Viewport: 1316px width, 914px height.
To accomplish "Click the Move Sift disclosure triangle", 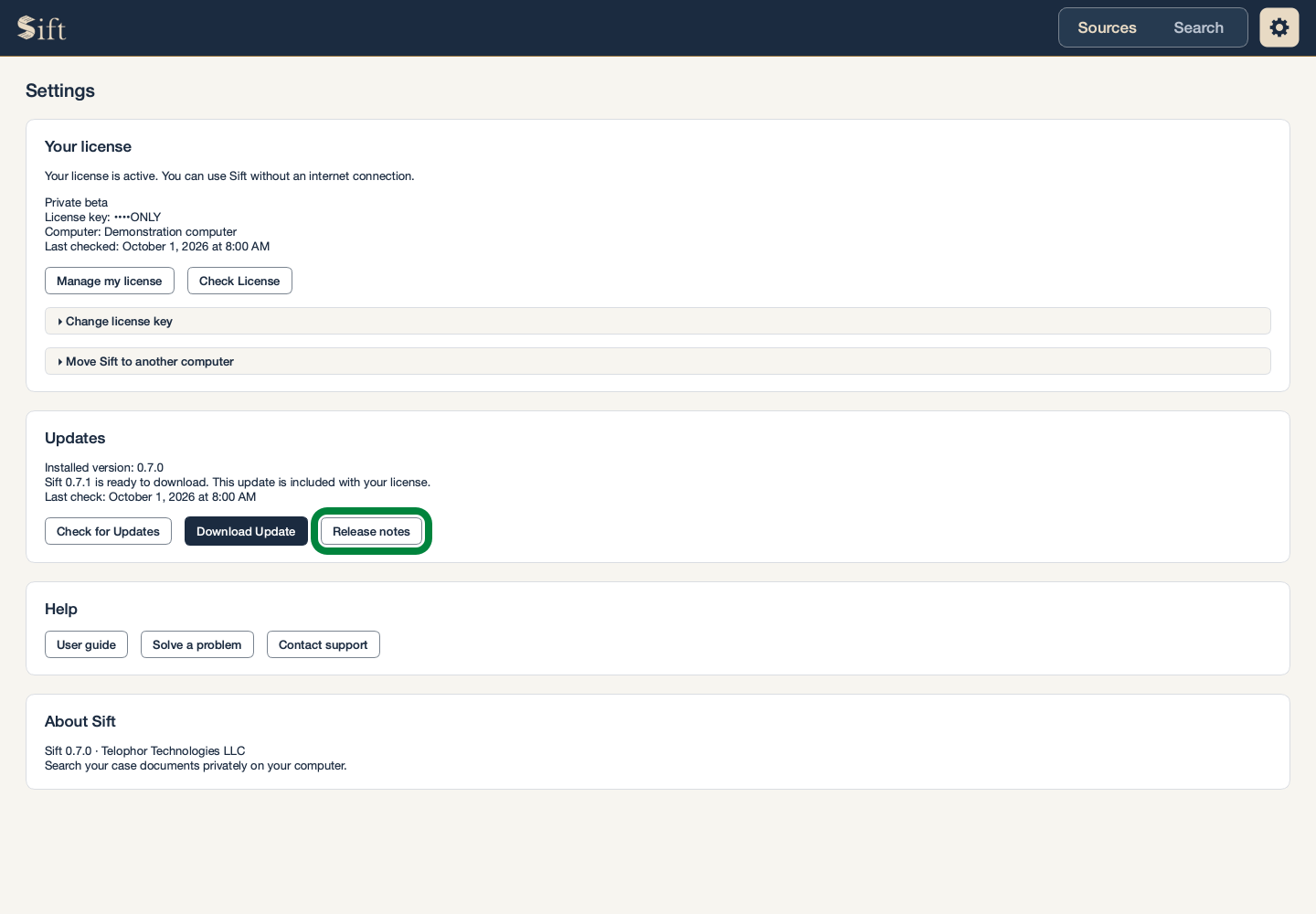I will (x=60, y=362).
